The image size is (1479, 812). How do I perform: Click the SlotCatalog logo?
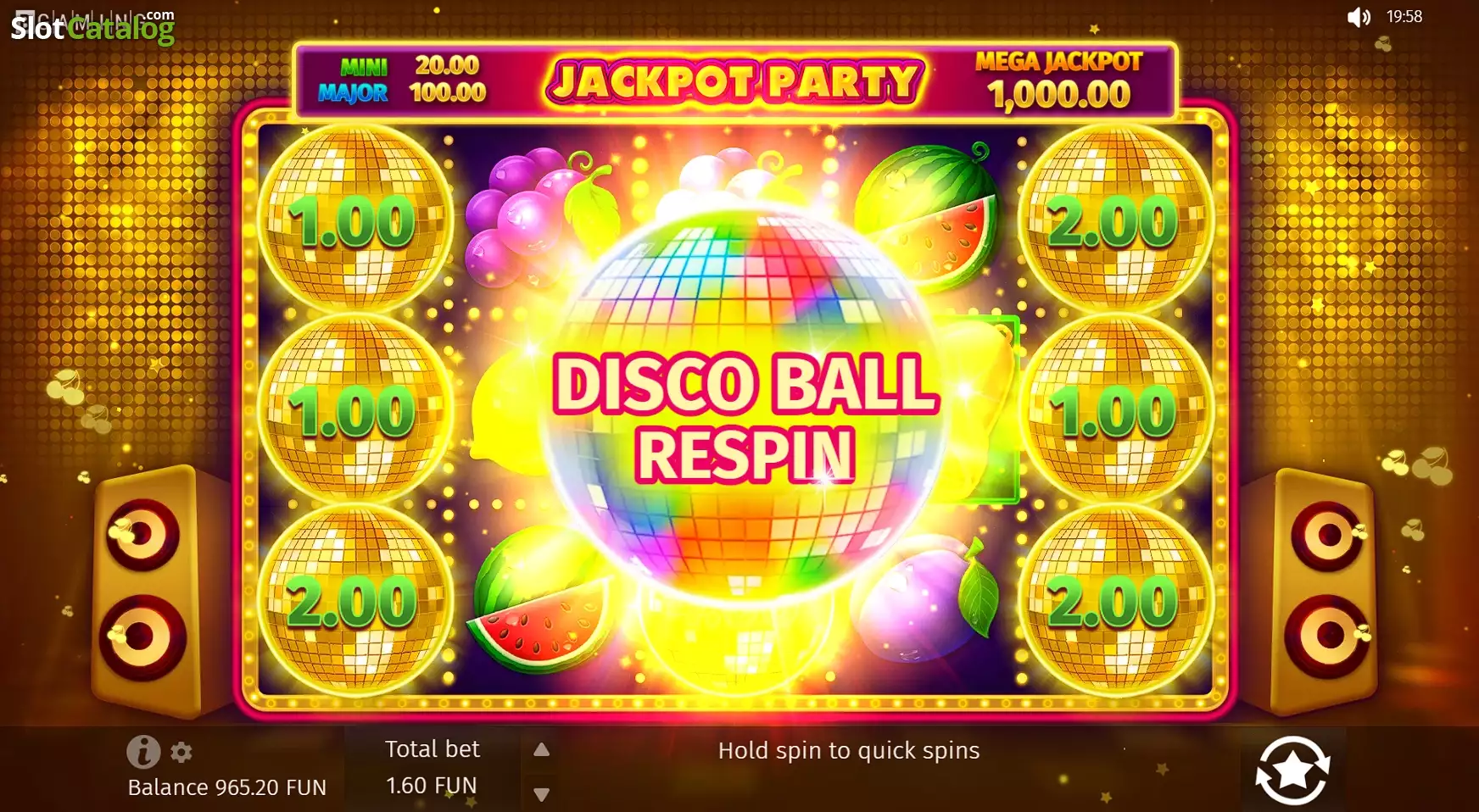point(92,27)
